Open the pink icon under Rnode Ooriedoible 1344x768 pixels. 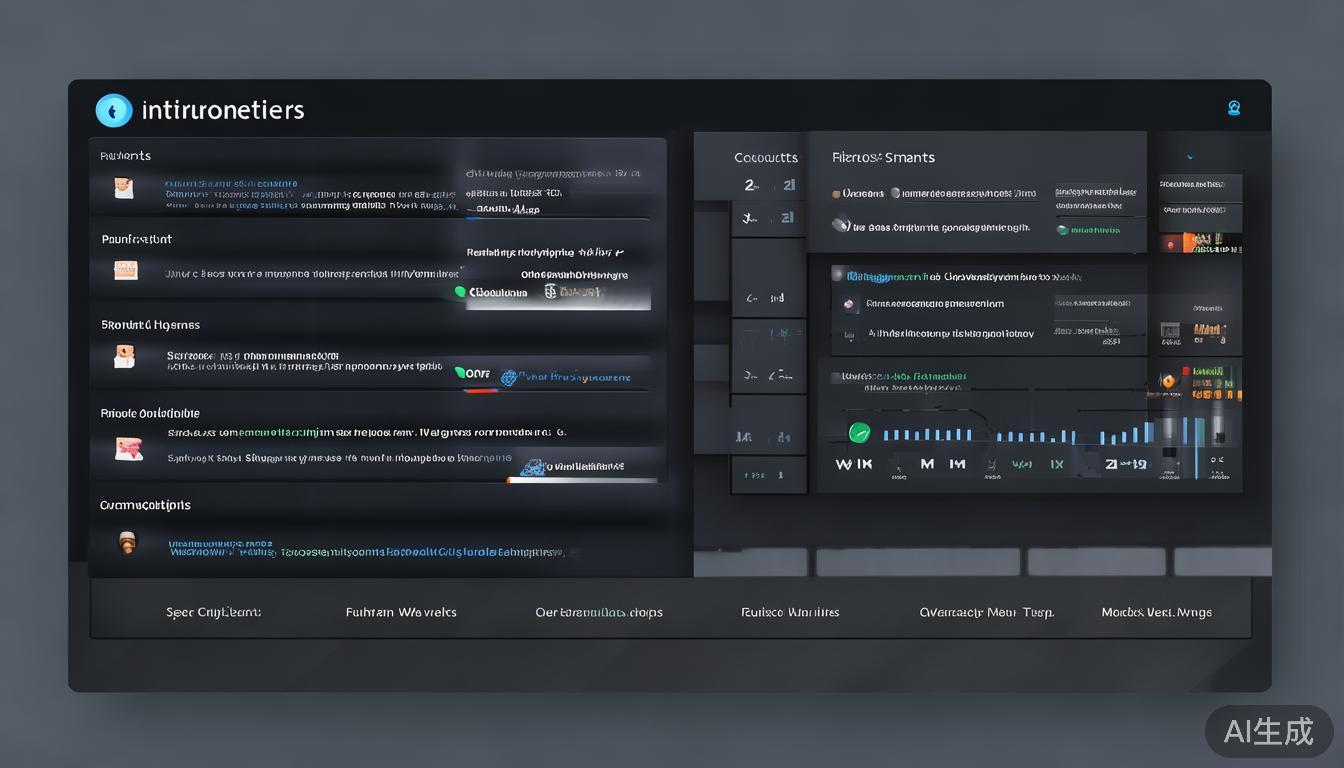point(128,448)
